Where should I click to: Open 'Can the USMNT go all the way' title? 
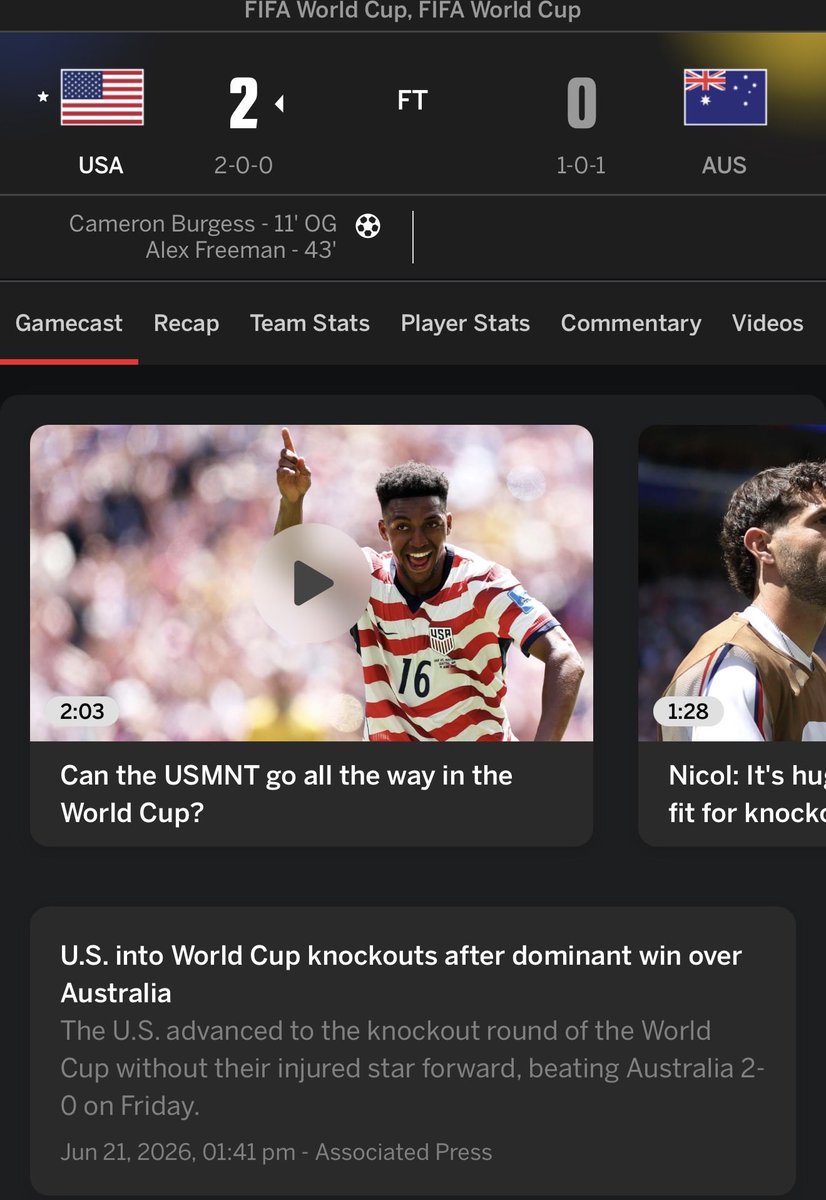pos(287,794)
